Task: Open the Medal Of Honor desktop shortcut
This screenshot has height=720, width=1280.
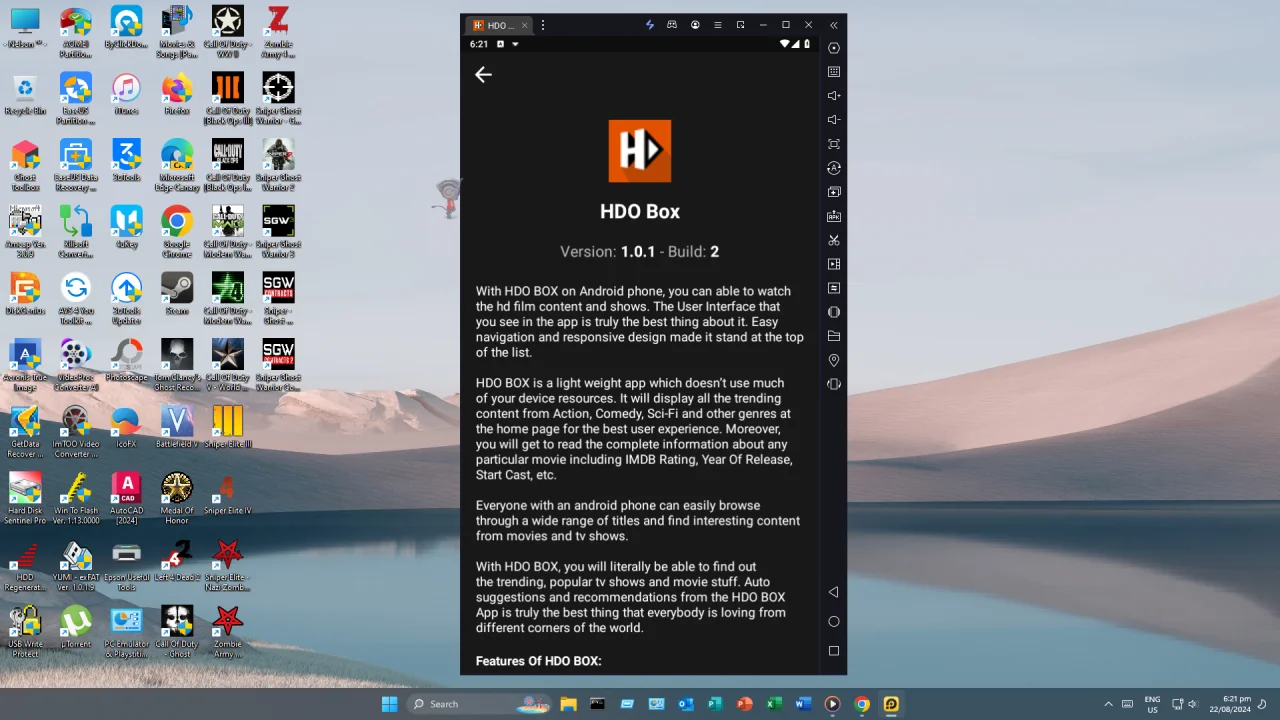Action: click(177, 499)
